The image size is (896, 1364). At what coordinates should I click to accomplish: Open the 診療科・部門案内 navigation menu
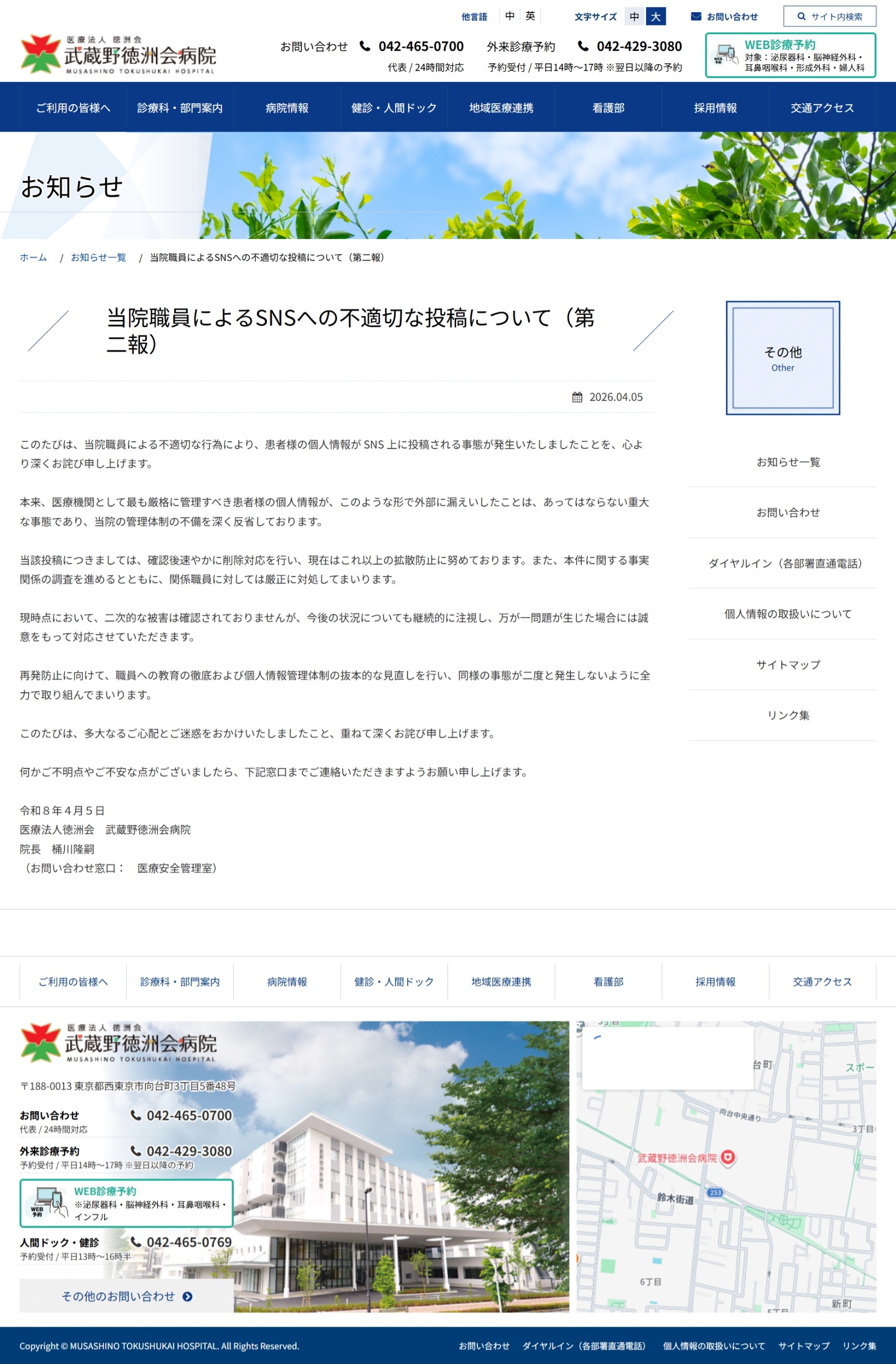(180, 108)
